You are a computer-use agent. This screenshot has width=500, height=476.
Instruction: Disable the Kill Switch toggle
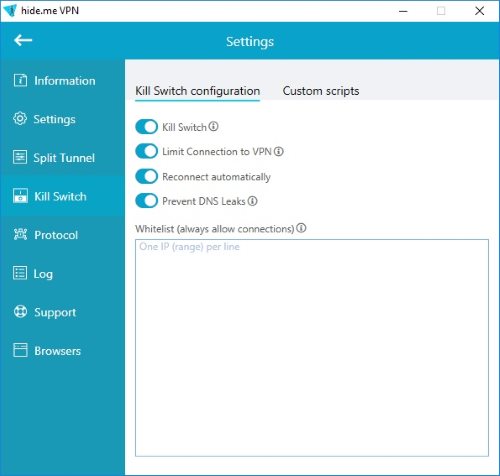(x=146, y=127)
